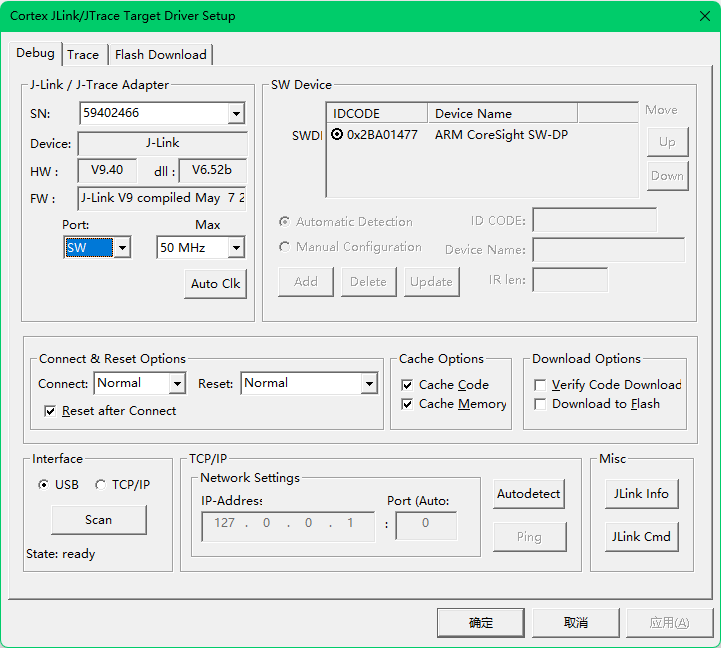Screen dimensions: 721x648
Task: Open the Flash Download tab
Action: (160, 55)
